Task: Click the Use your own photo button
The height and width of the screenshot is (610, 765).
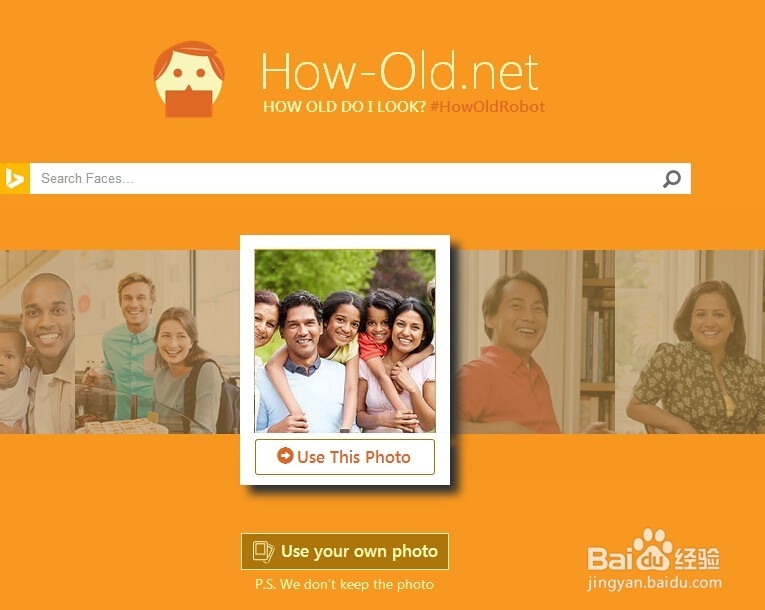Action: tap(344, 551)
